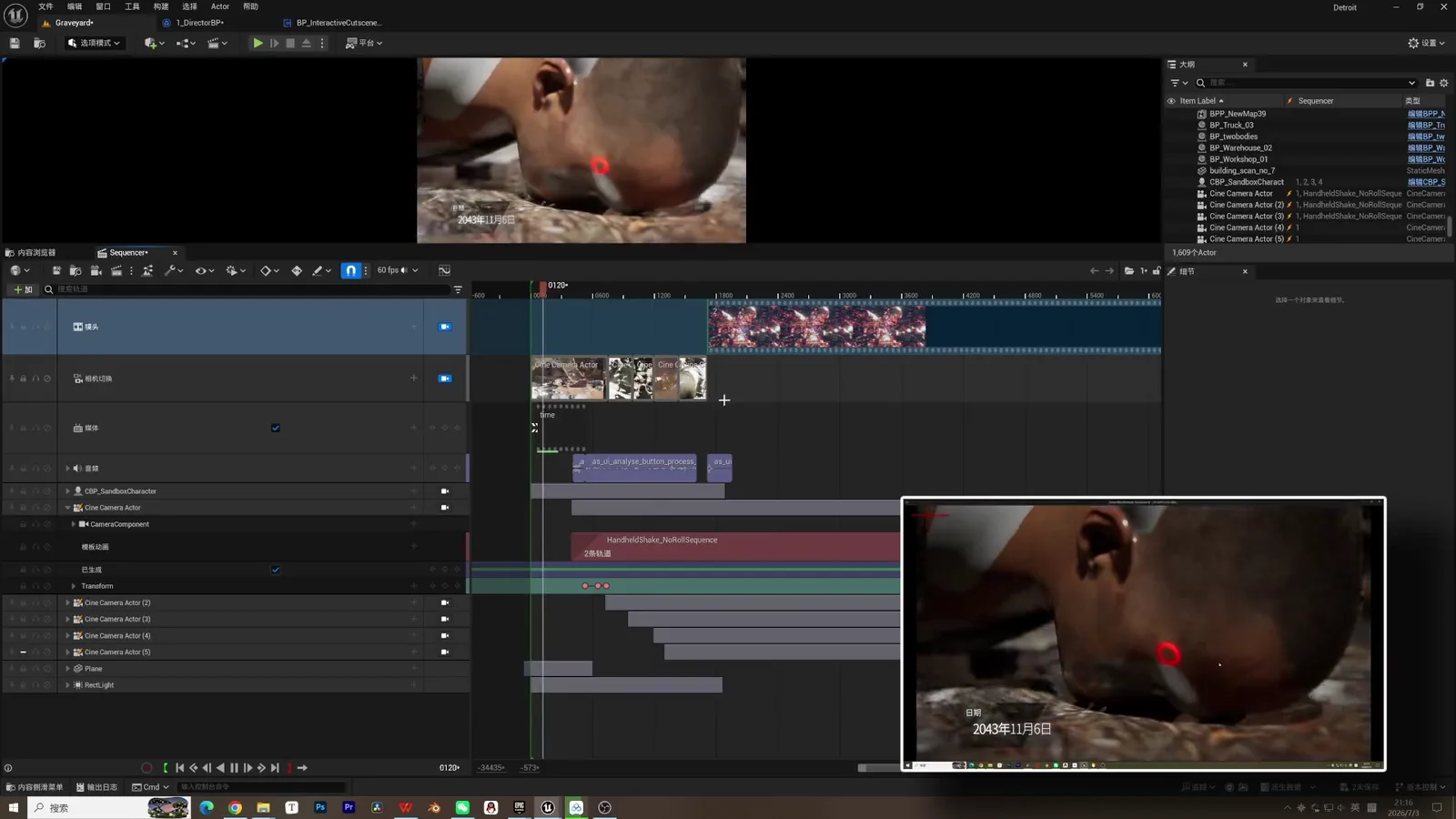Viewport: 1456px width, 819px height.
Task: Click the browse to sequence folder icon
Action: pos(76,270)
